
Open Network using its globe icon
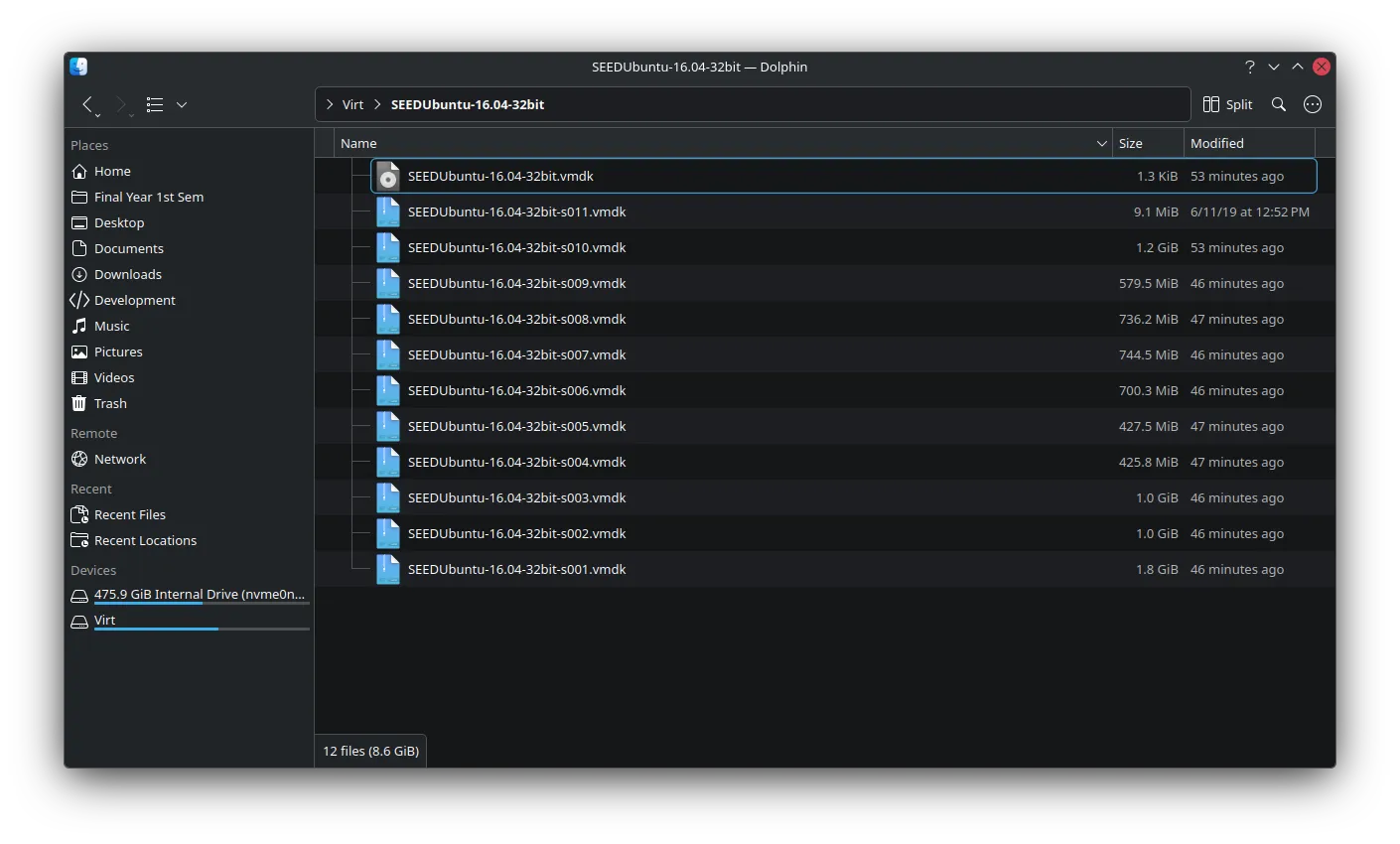coord(80,459)
